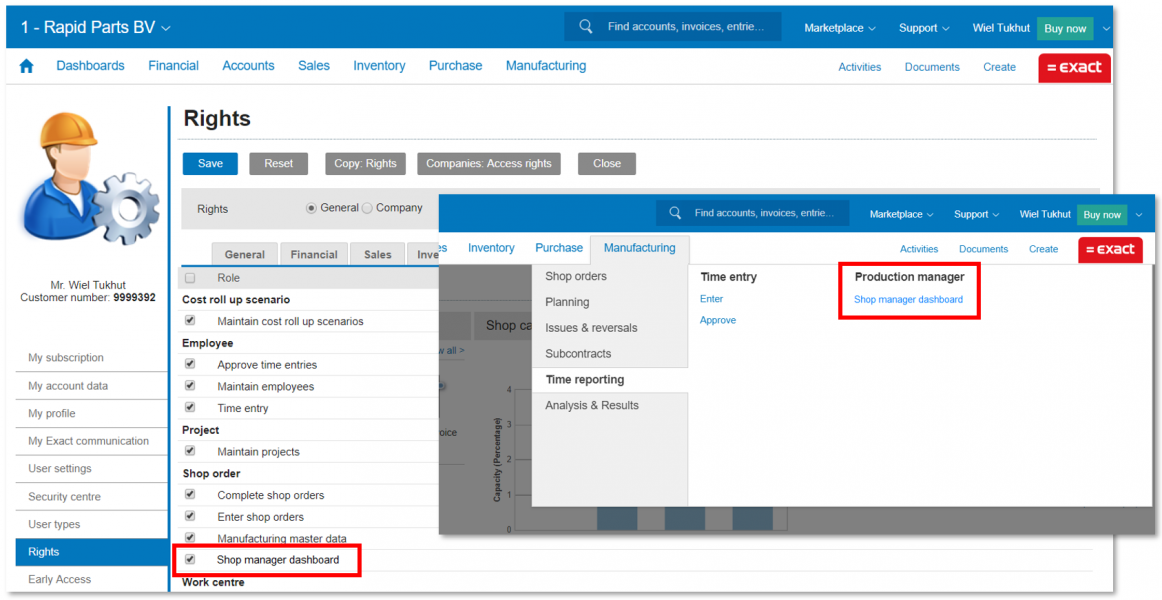
Task: Open the Shop manager dashboard link
Action: click(x=908, y=299)
